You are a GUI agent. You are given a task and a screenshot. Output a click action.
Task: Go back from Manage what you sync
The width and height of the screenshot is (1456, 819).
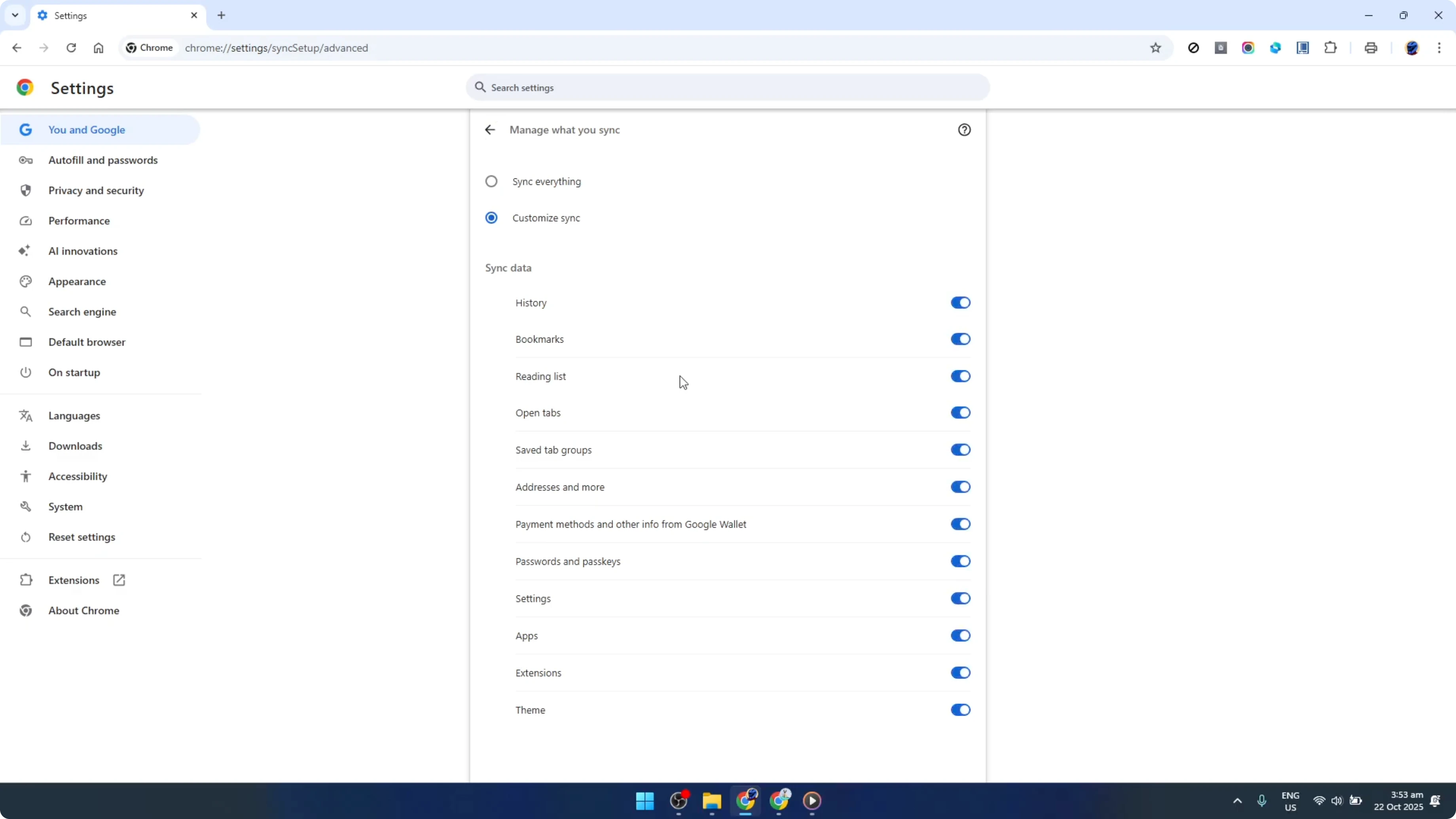pos(489,129)
